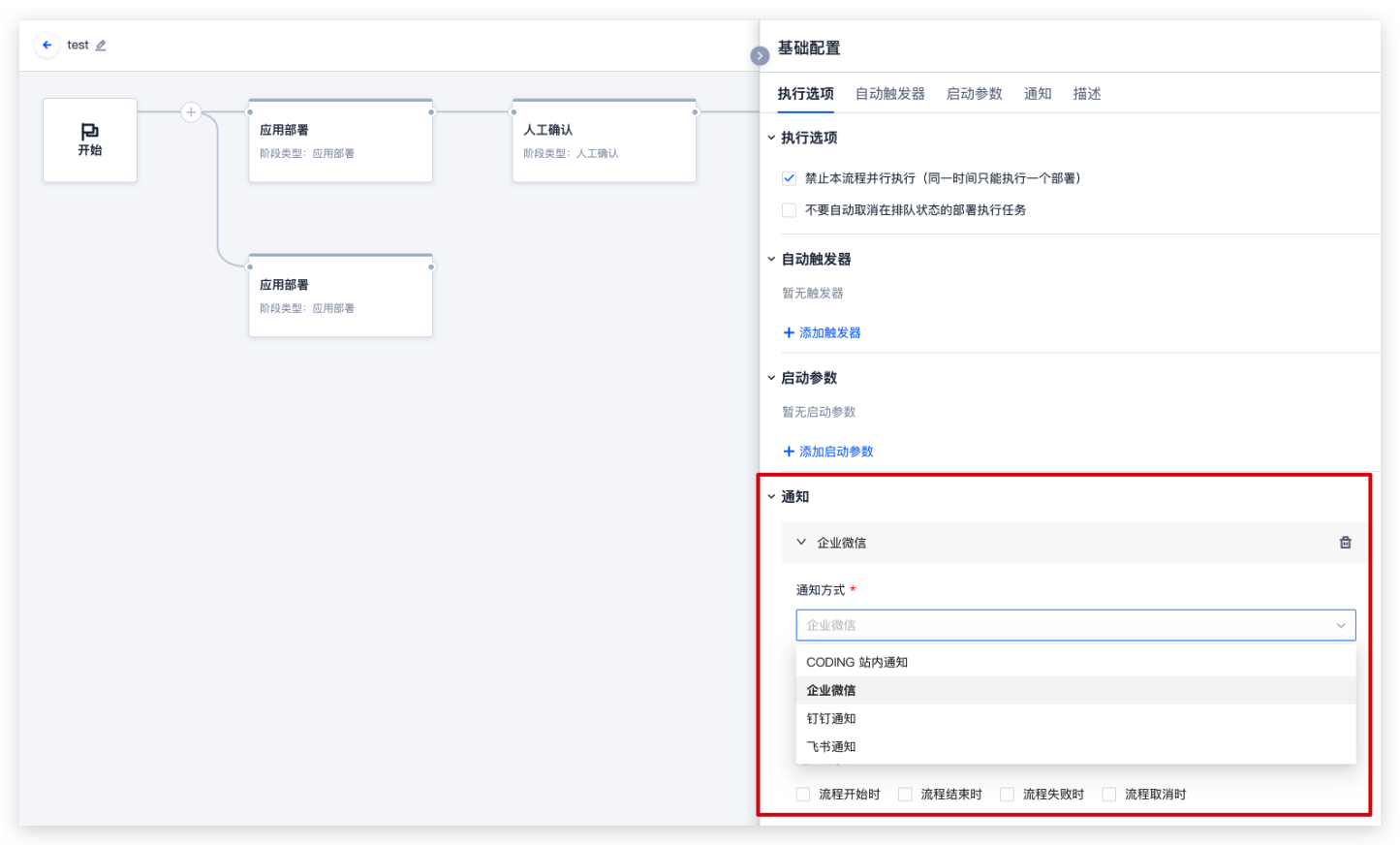
Task: Choose CODING 站内通知 option
Action: 1075,663
